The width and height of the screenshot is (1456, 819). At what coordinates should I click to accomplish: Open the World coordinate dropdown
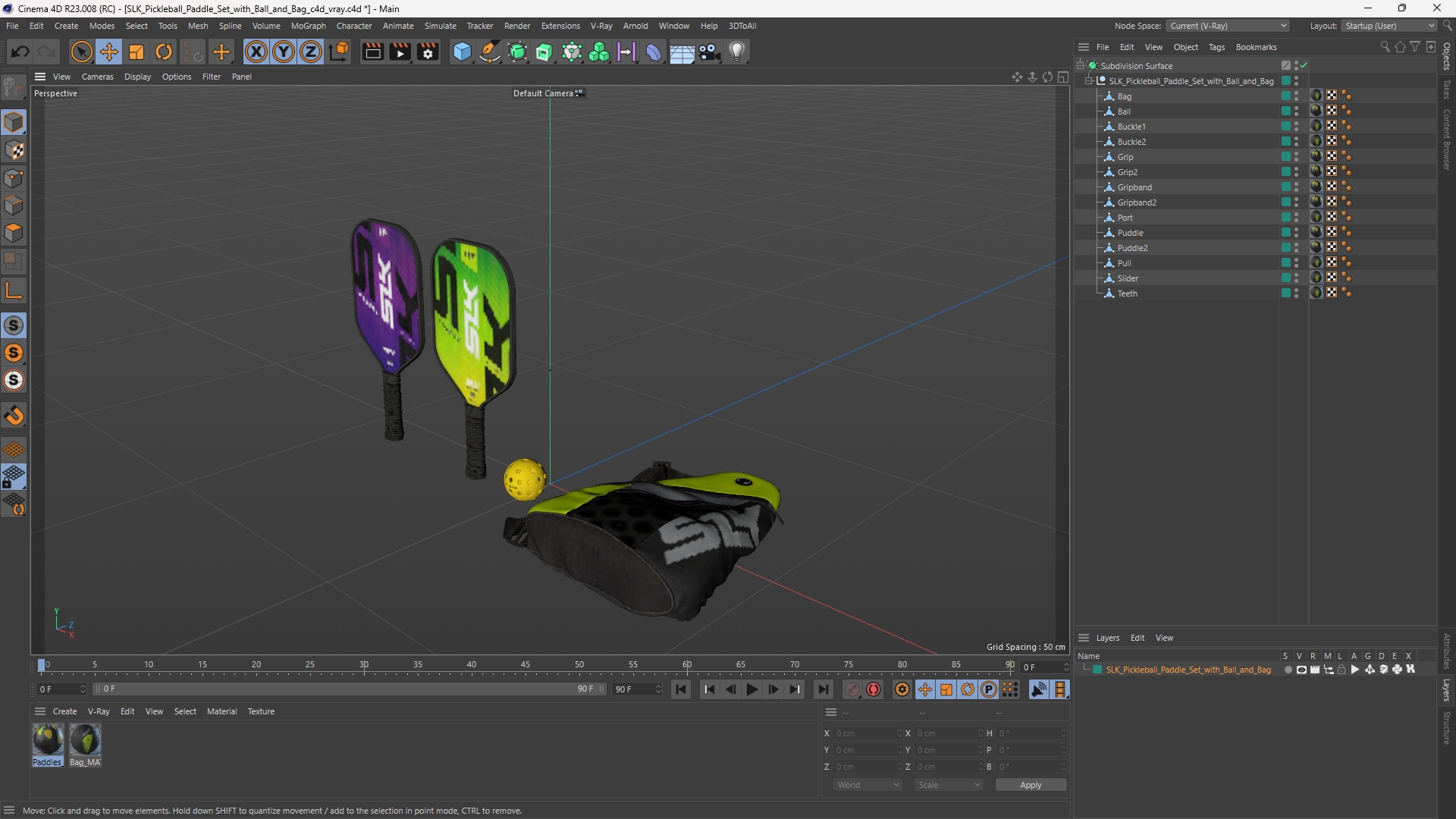(x=868, y=785)
